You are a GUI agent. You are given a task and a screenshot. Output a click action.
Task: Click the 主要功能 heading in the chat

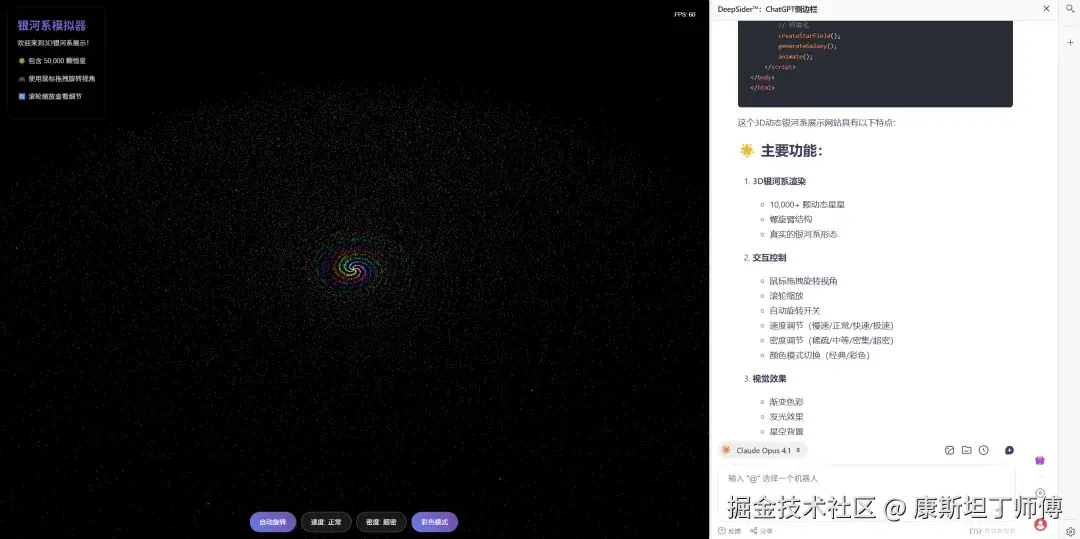pos(791,151)
